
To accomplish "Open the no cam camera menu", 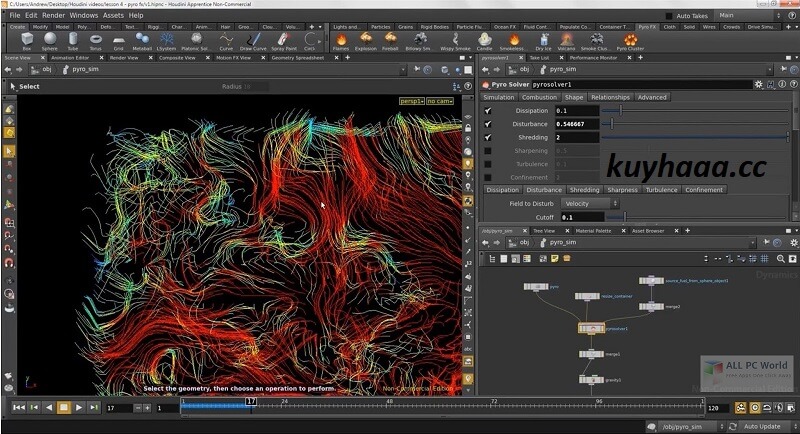I will tap(440, 101).
